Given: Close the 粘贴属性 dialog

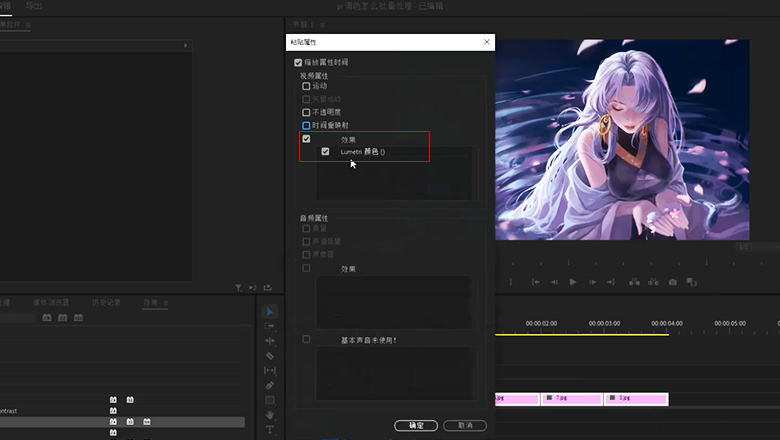Looking at the screenshot, I should tap(487, 42).
